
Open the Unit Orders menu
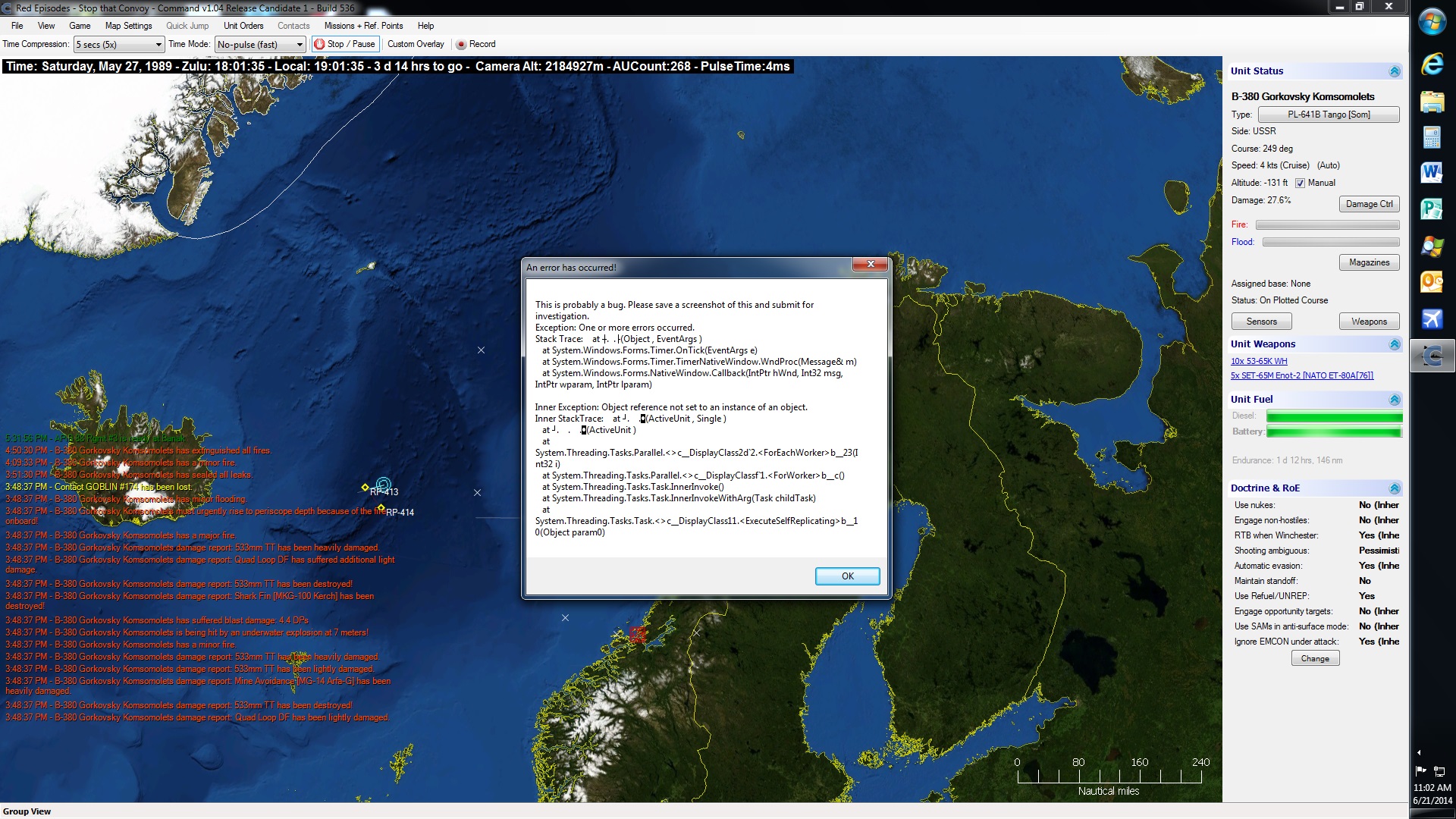243,26
